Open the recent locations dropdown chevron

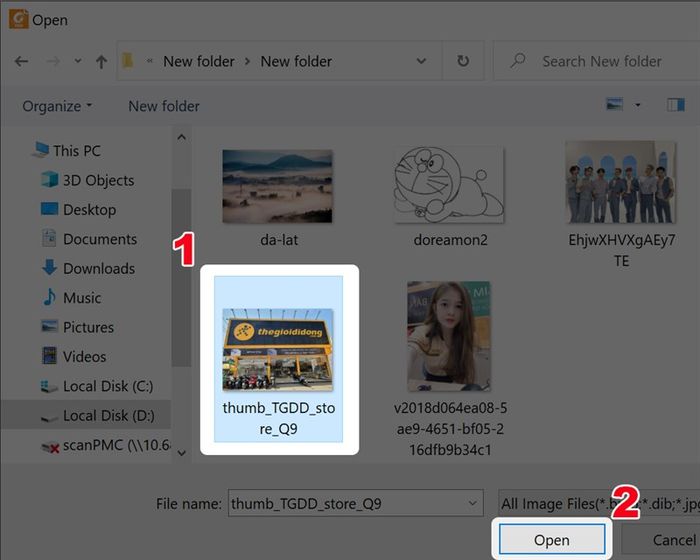(x=78, y=61)
